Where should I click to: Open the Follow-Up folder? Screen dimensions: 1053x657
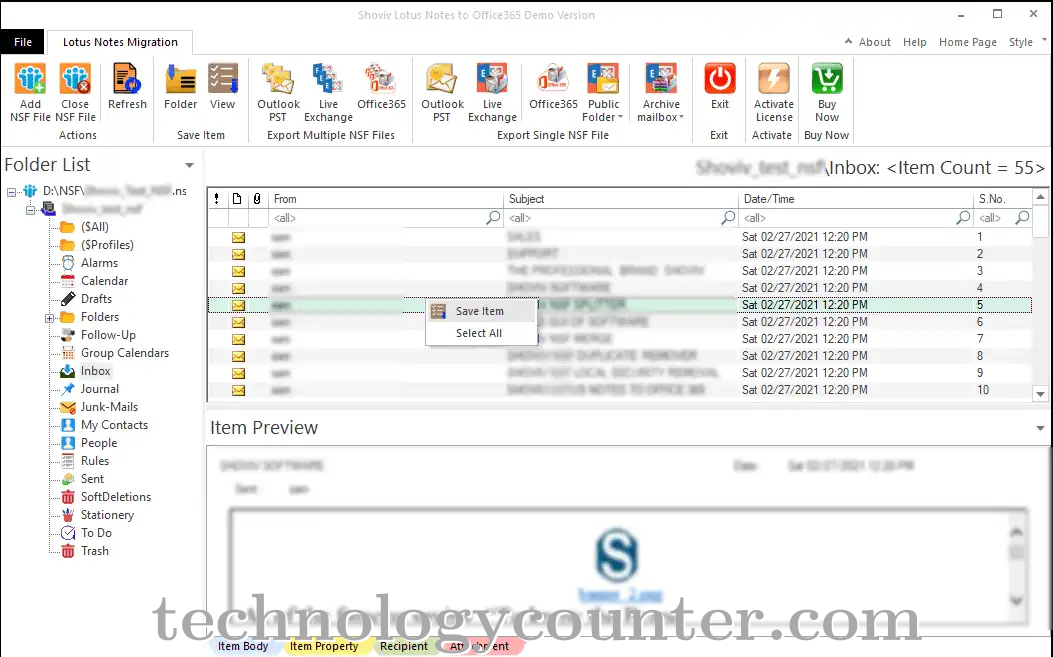tap(107, 335)
